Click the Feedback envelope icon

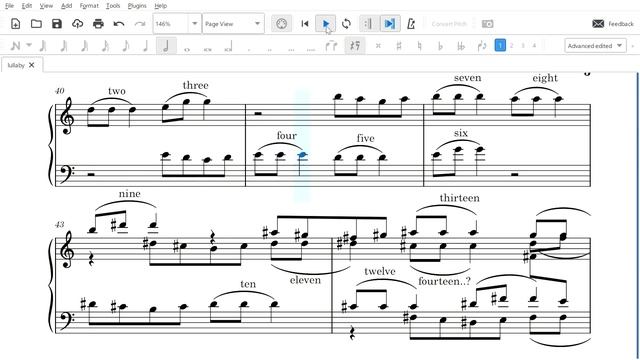[598, 24]
